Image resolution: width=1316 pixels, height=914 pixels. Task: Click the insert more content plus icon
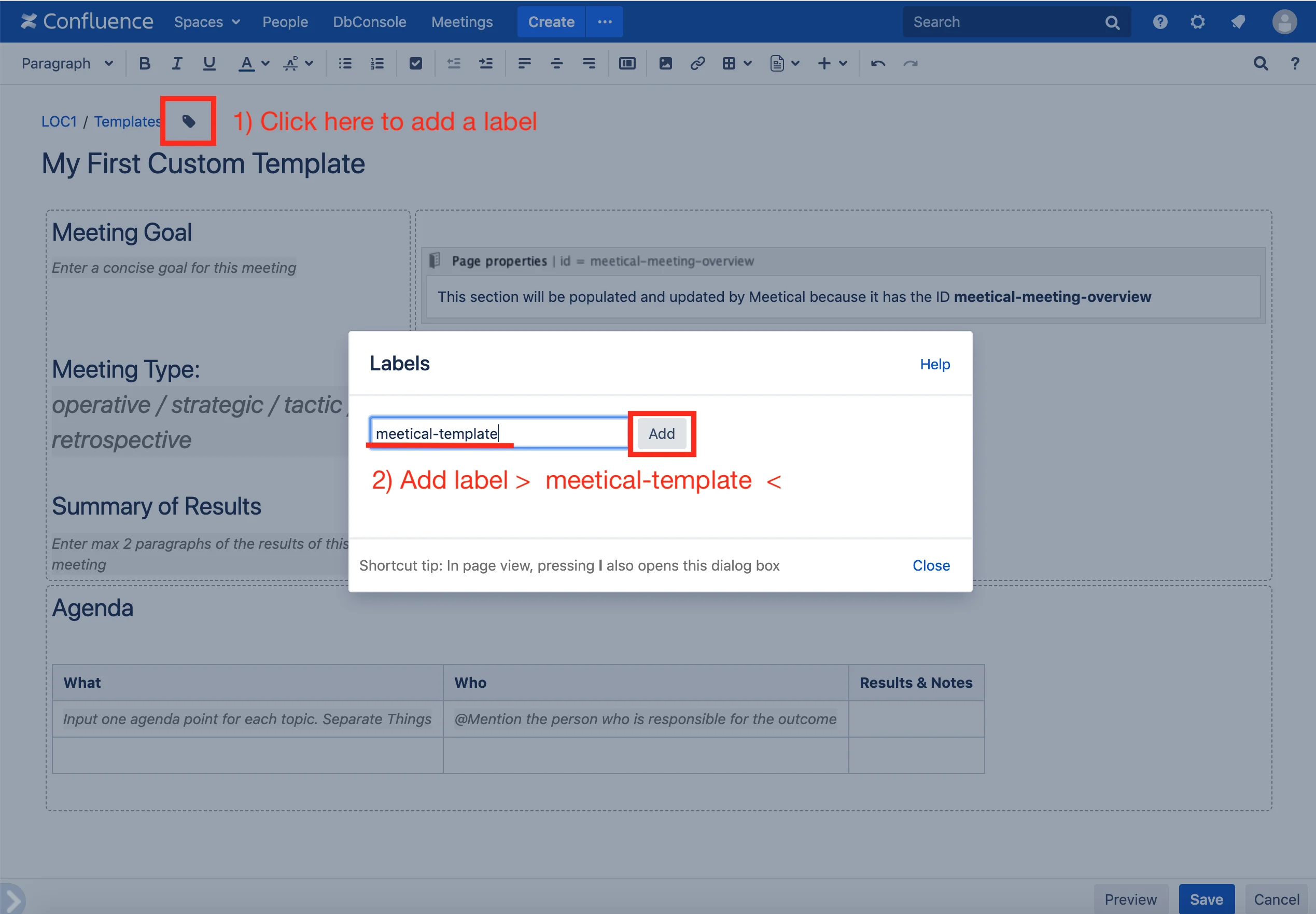[824, 64]
